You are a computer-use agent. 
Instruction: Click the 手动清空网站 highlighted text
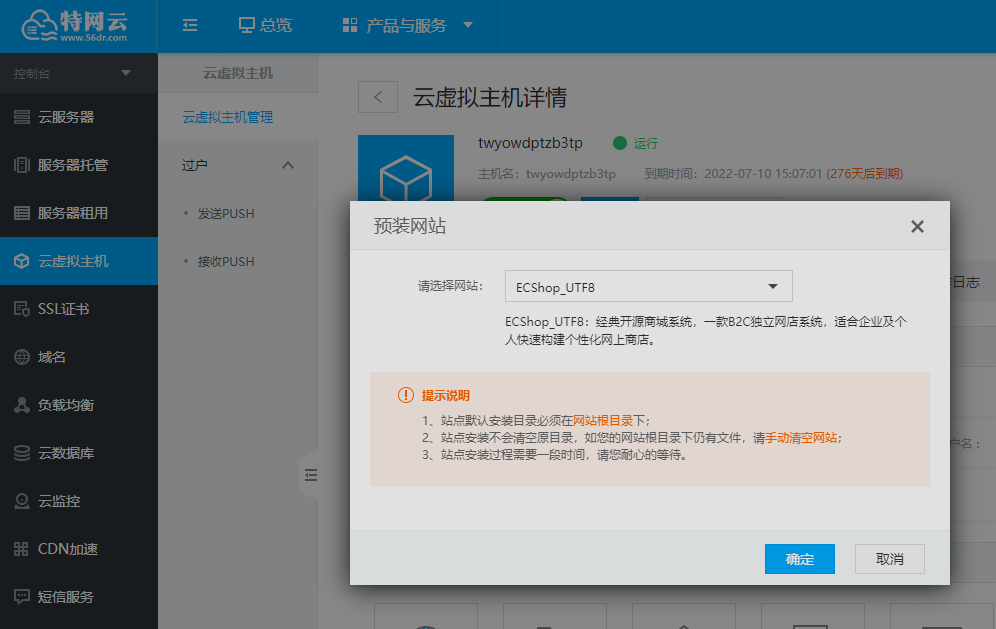(x=801, y=438)
